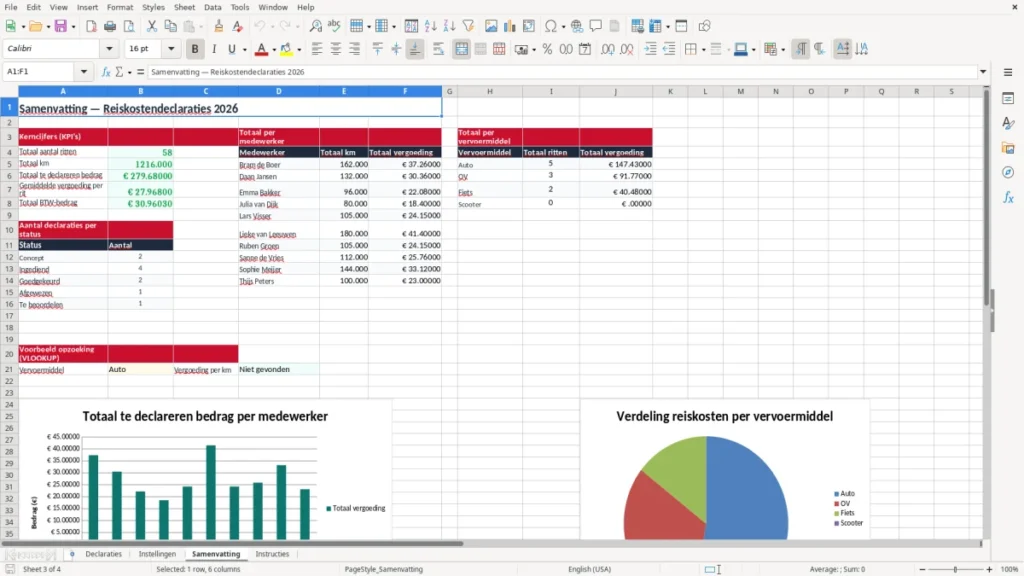Open the Print Preview toggle
The width and height of the screenshot is (1024, 576).
pos(129,26)
